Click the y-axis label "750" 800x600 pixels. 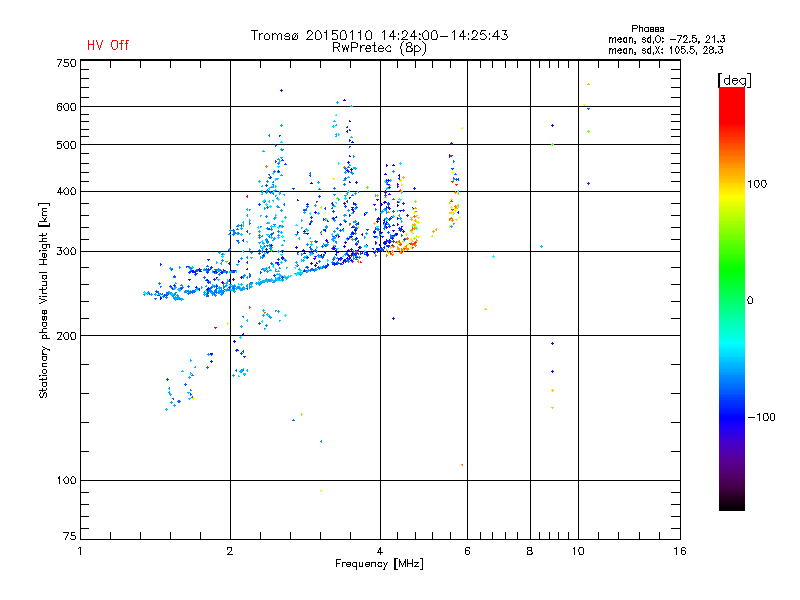coord(66,63)
